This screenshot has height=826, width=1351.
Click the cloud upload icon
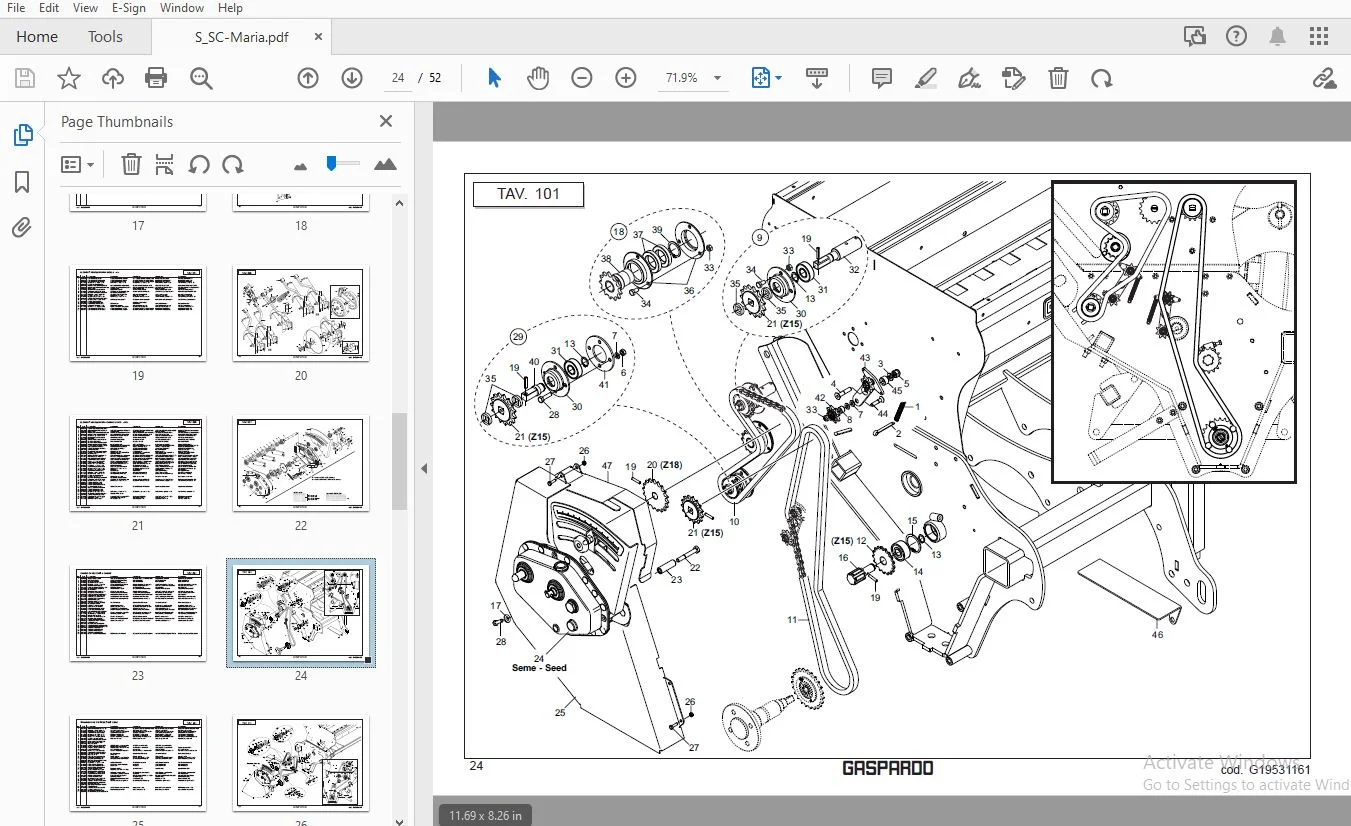(x=112, y=78)
